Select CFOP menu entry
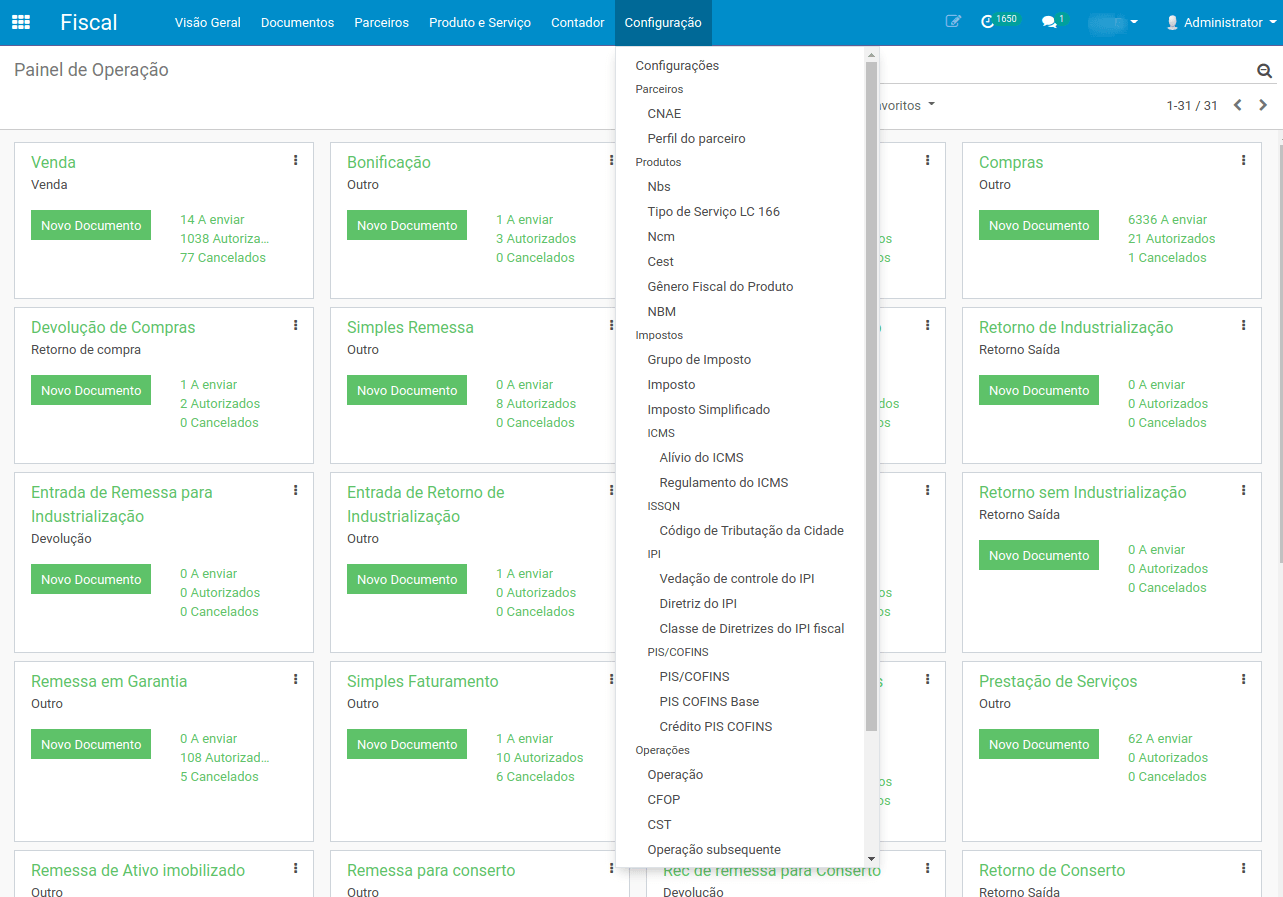 pos(664,800)
